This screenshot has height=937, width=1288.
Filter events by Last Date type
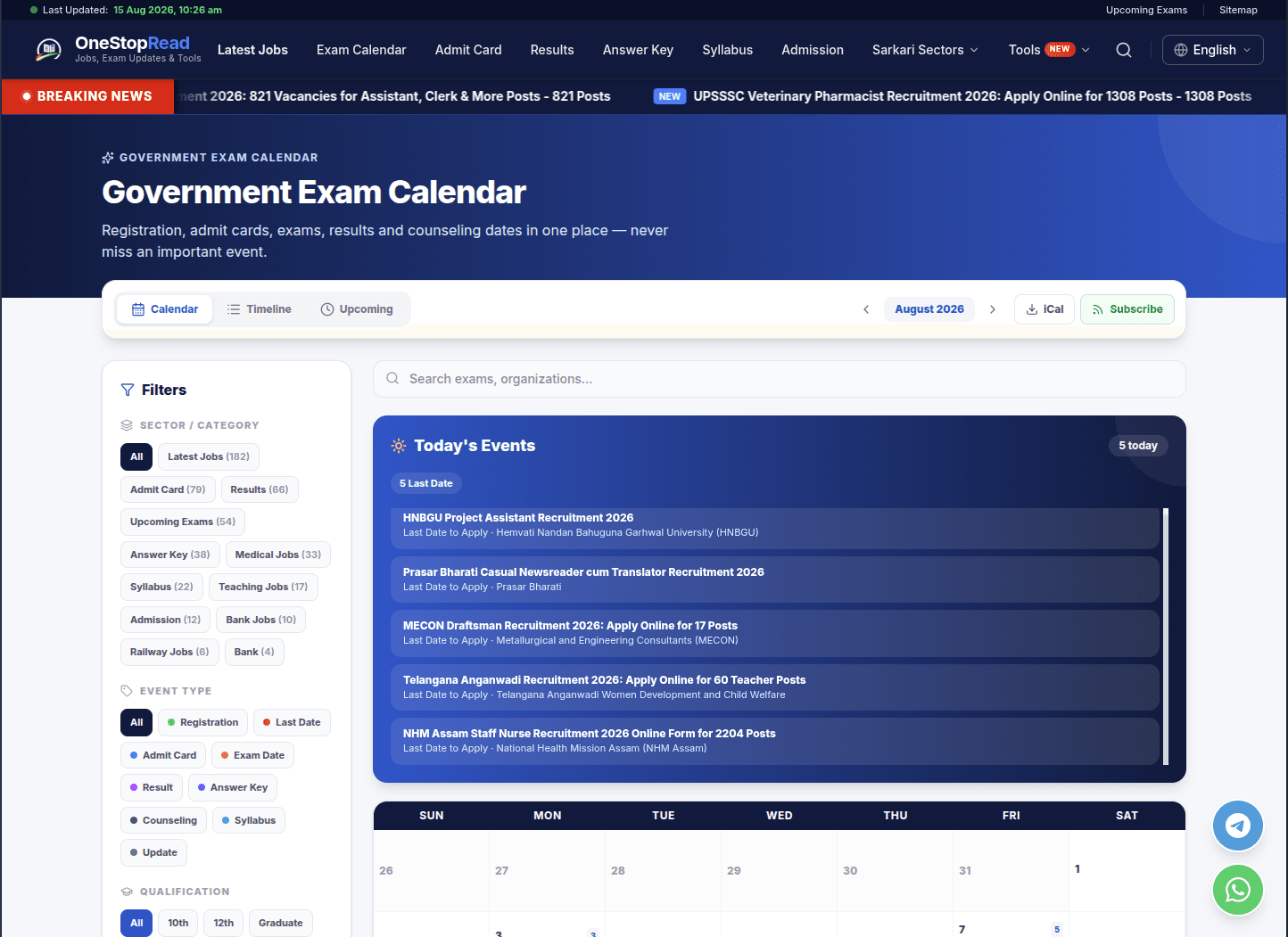292,722
